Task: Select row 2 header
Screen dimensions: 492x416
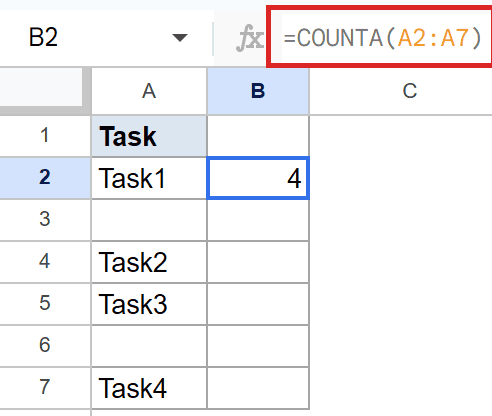Action: point(45,178)
